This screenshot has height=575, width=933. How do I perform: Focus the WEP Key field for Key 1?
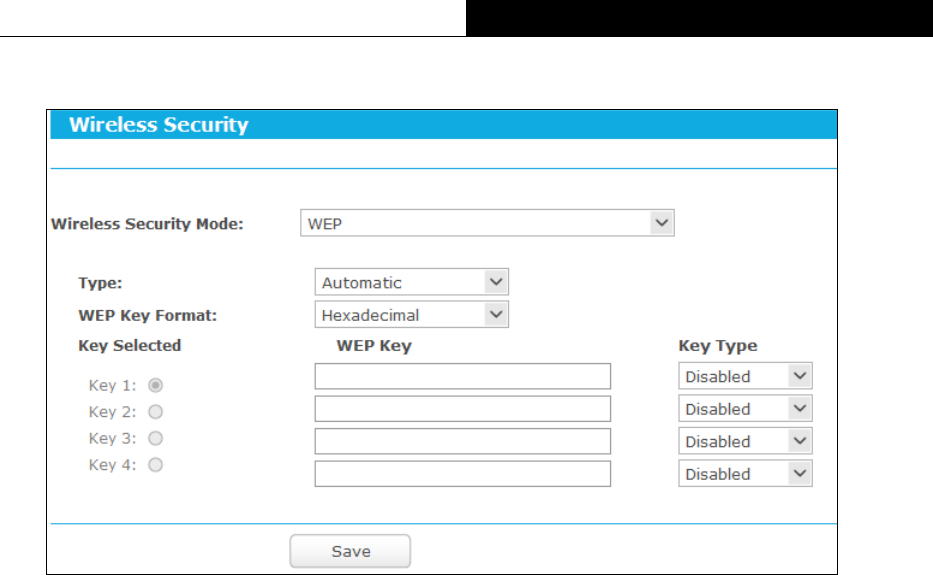tap(462, 376)
